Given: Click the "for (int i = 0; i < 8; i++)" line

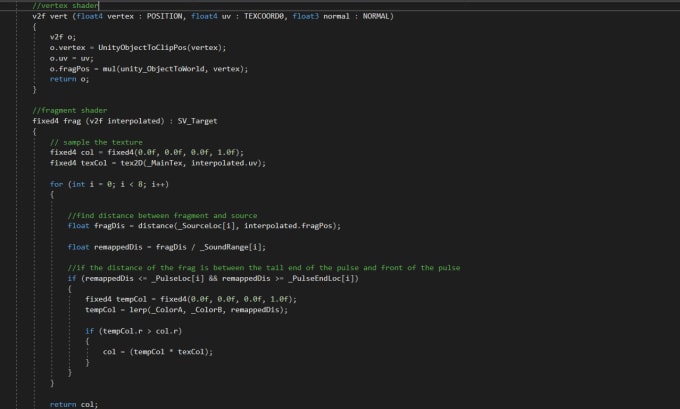Looking at the screenshot, I should pyautogui.click(x=109, y=184).
